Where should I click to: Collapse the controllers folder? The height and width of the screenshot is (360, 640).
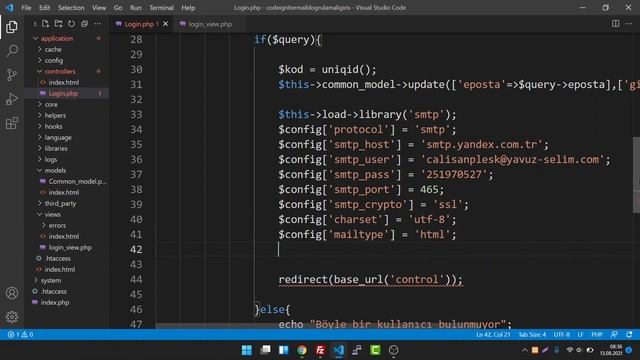pyautogui.click(x=60, y=71)
